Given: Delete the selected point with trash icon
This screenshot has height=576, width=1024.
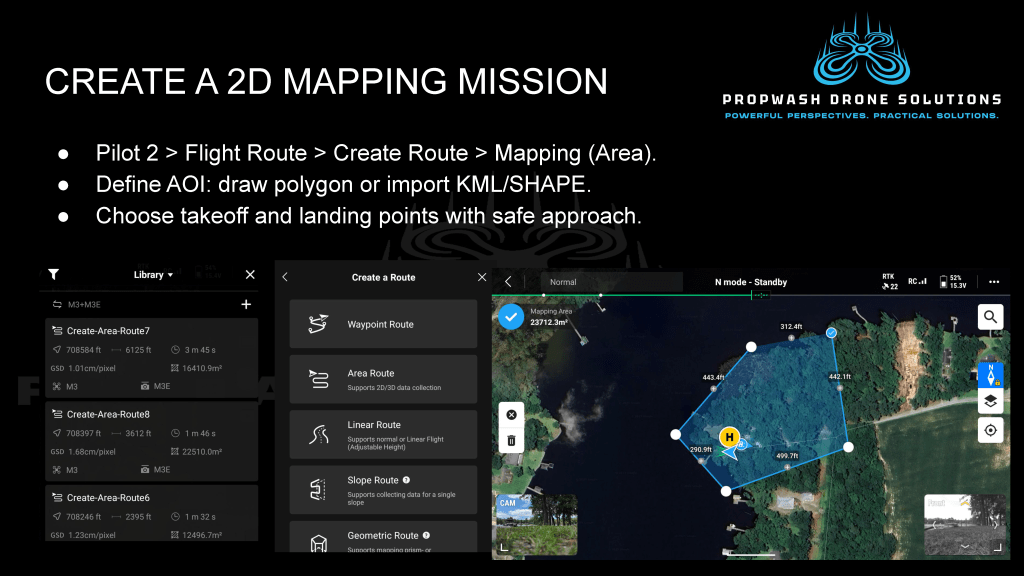Looking at the screenshot, I should 511,440.
